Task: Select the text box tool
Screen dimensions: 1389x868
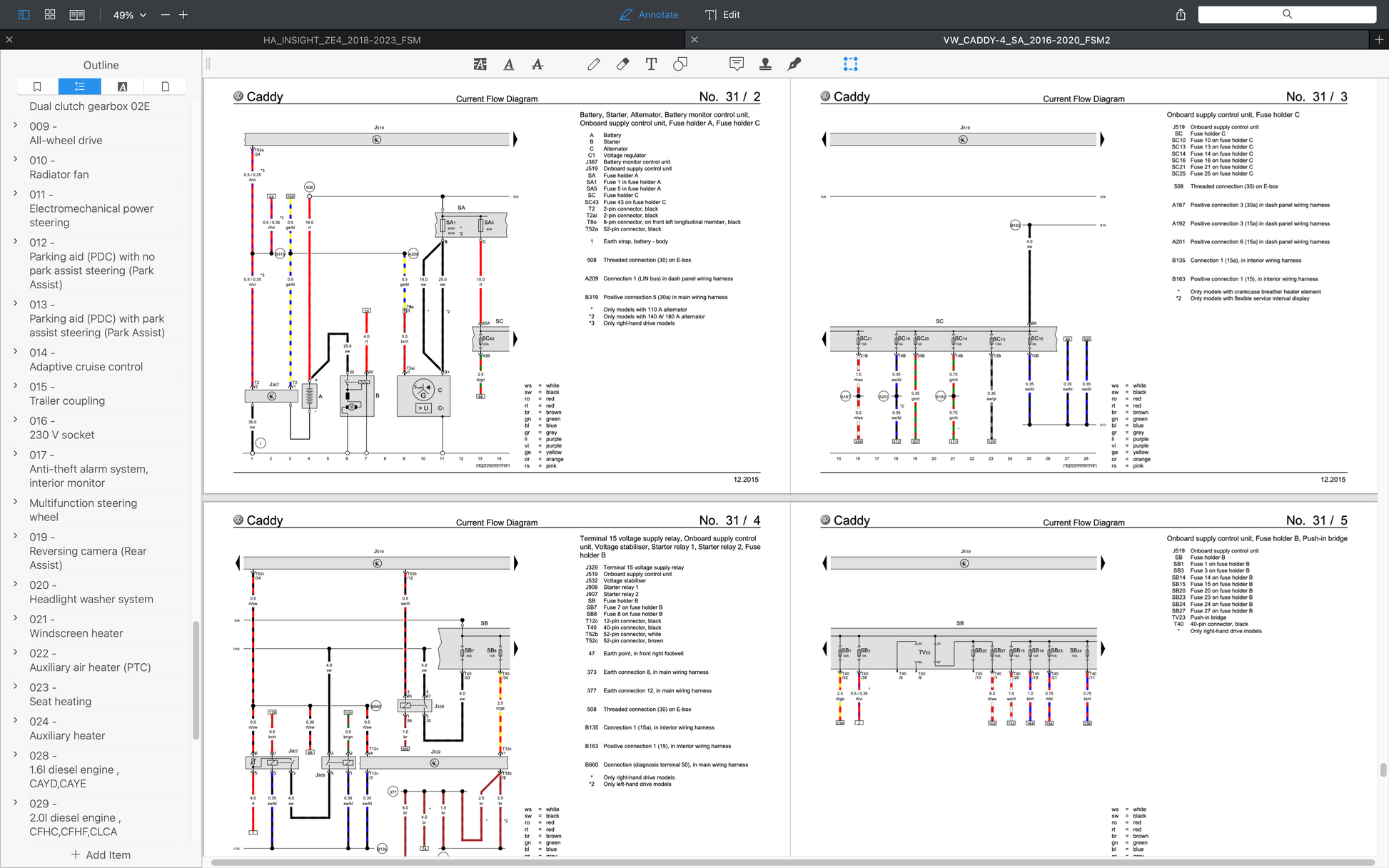Action: [651, 64]
